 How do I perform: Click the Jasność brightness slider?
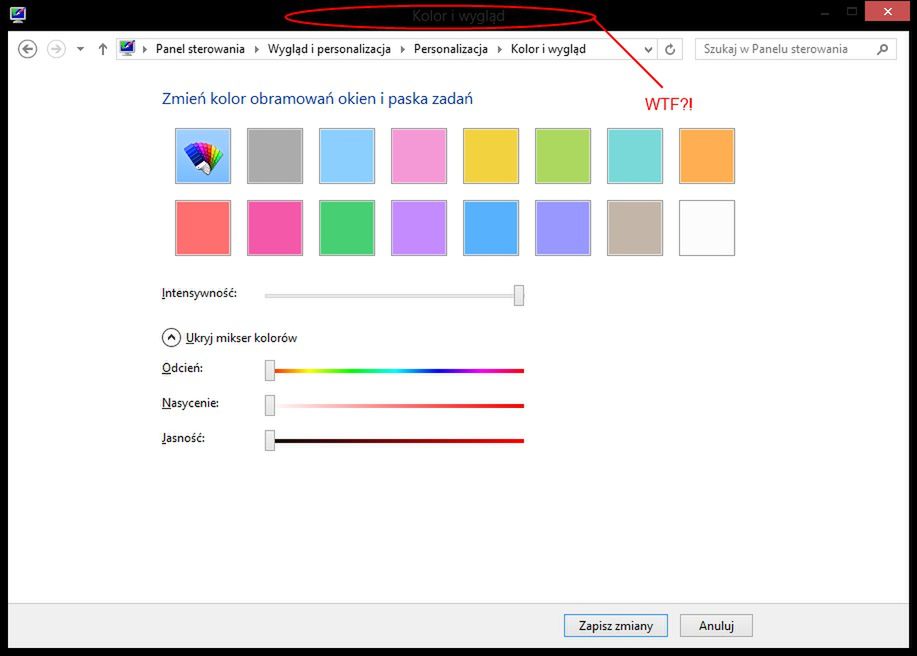click(394, 440)
